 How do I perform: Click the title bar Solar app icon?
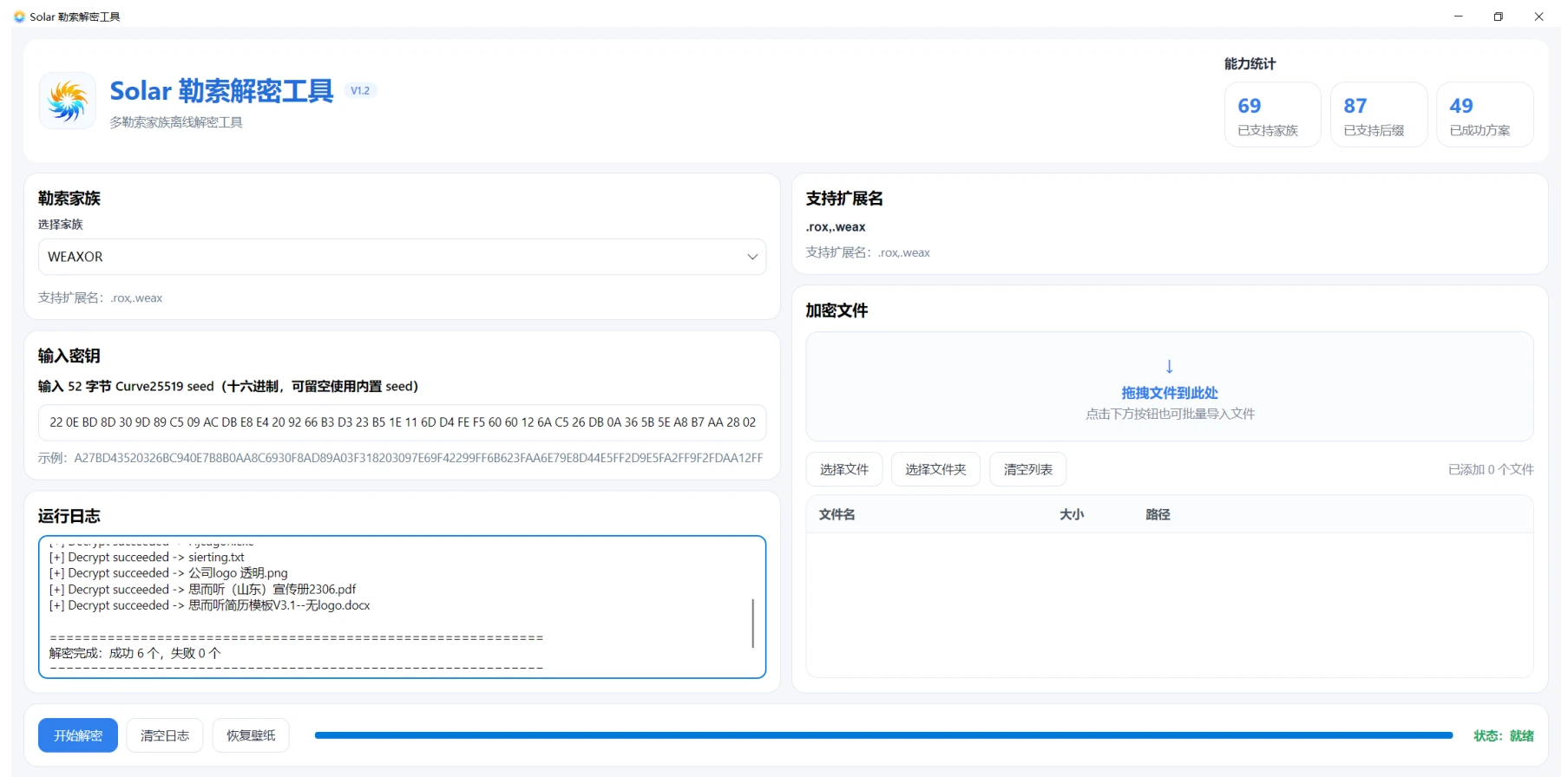tap(19, 16)
